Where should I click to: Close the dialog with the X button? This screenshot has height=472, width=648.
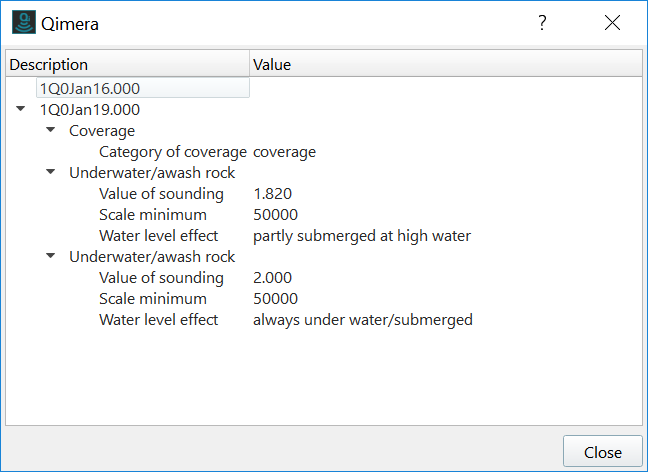612,23
